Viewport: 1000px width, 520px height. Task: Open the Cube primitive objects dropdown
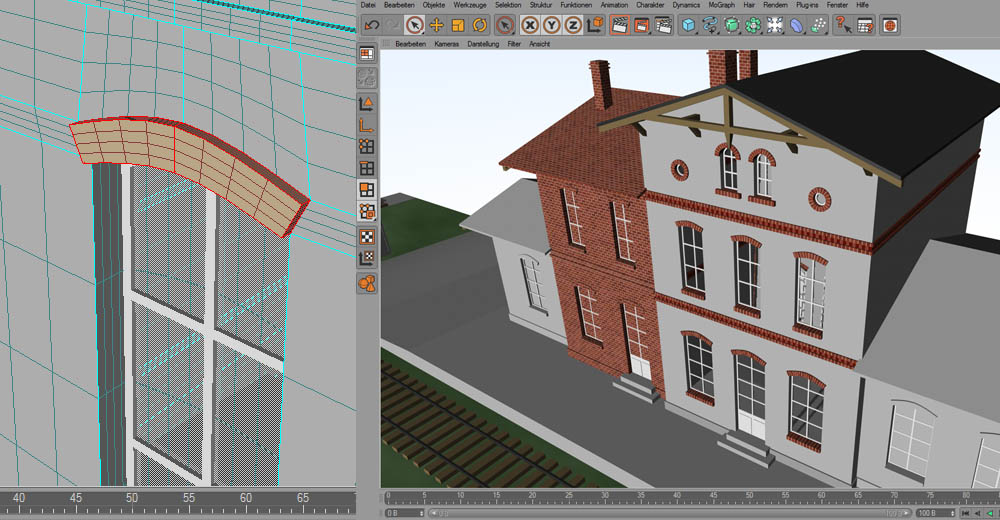[689, 25]
